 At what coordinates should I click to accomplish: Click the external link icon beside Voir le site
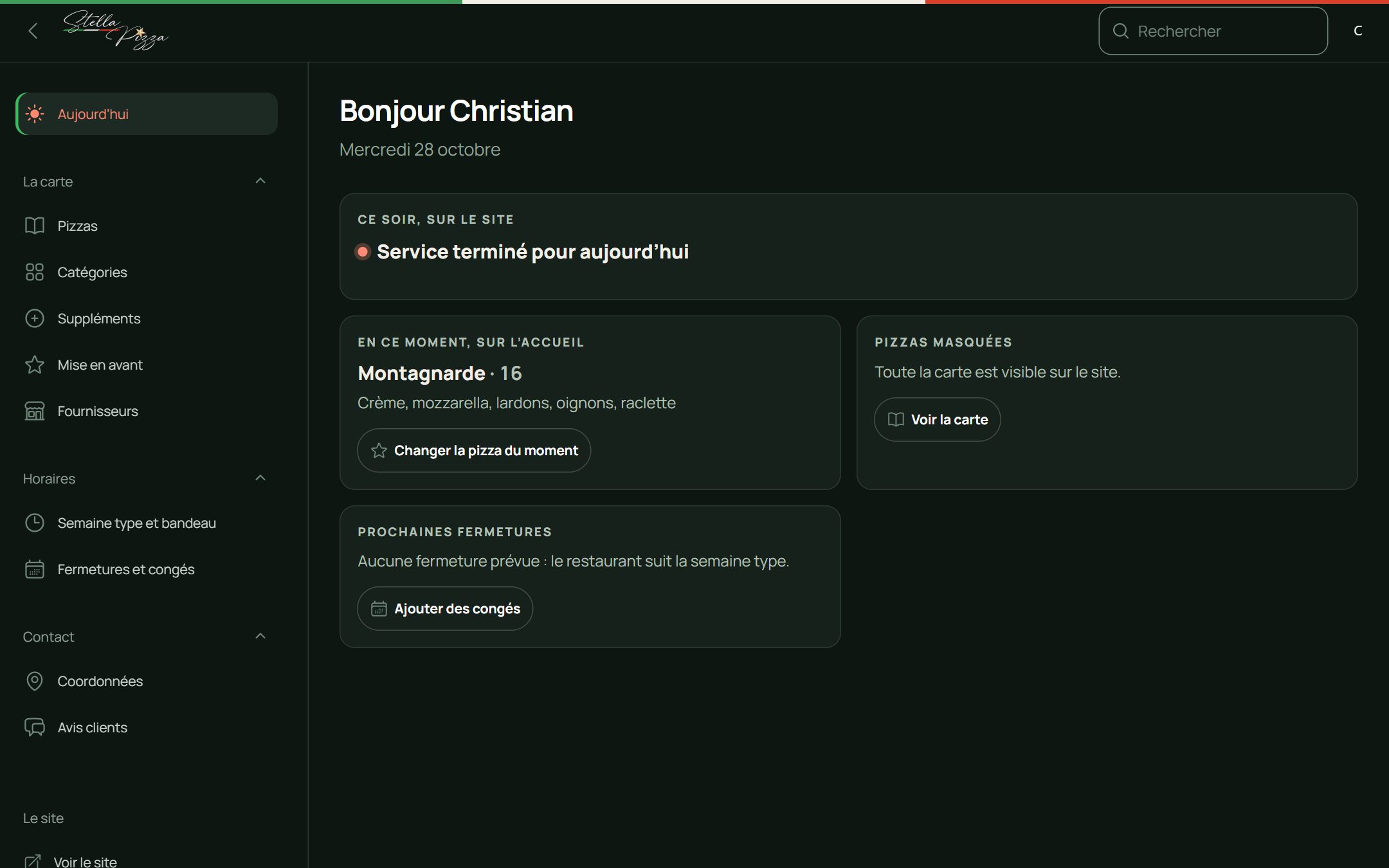point(32,861)
